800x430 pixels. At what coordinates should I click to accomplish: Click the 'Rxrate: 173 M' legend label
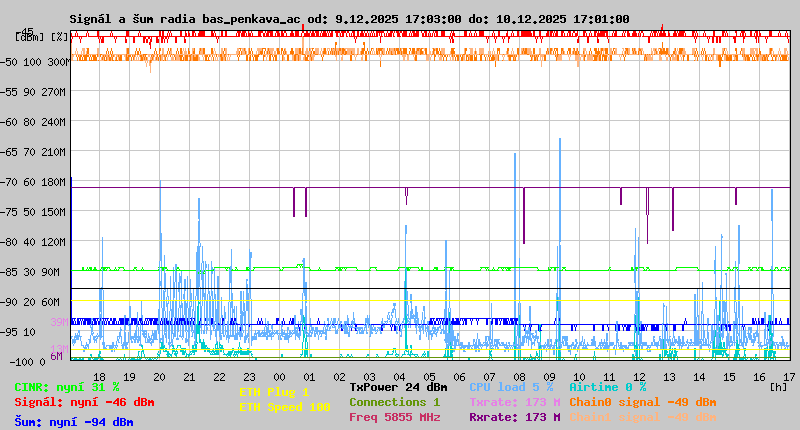(x=515, y=417)
